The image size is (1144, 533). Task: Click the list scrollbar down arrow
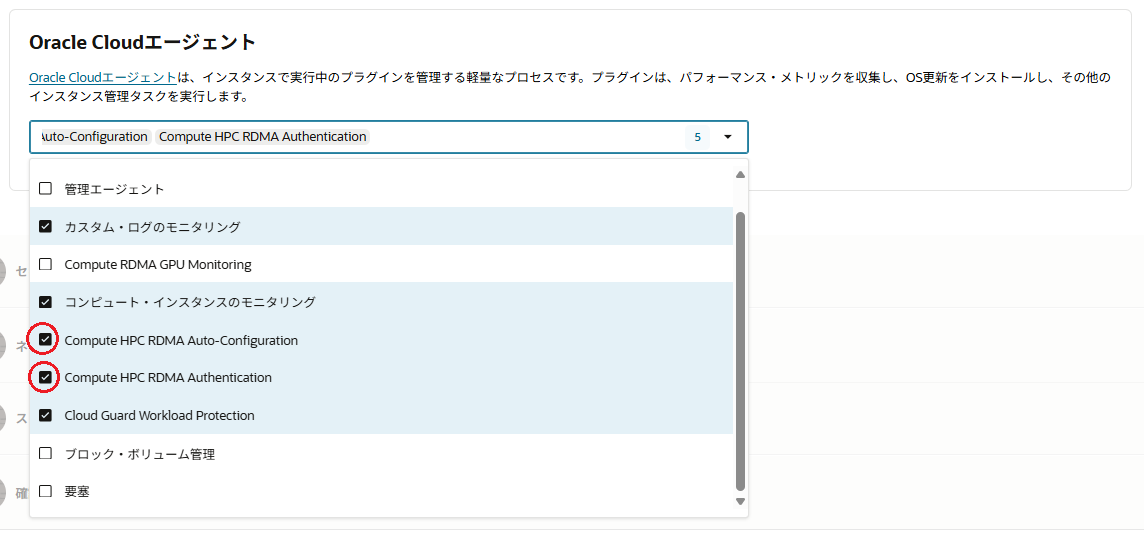click(740, 501)
